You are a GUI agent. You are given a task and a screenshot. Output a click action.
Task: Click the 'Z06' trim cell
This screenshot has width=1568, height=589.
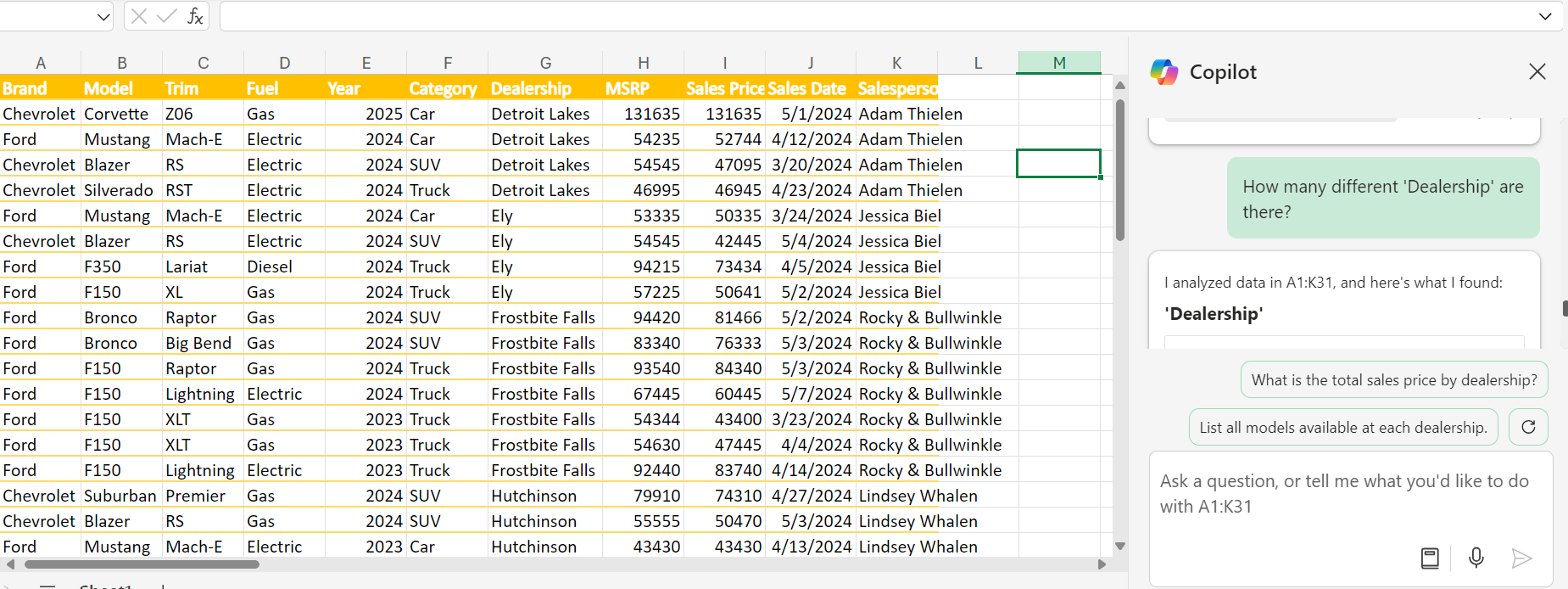204,114
